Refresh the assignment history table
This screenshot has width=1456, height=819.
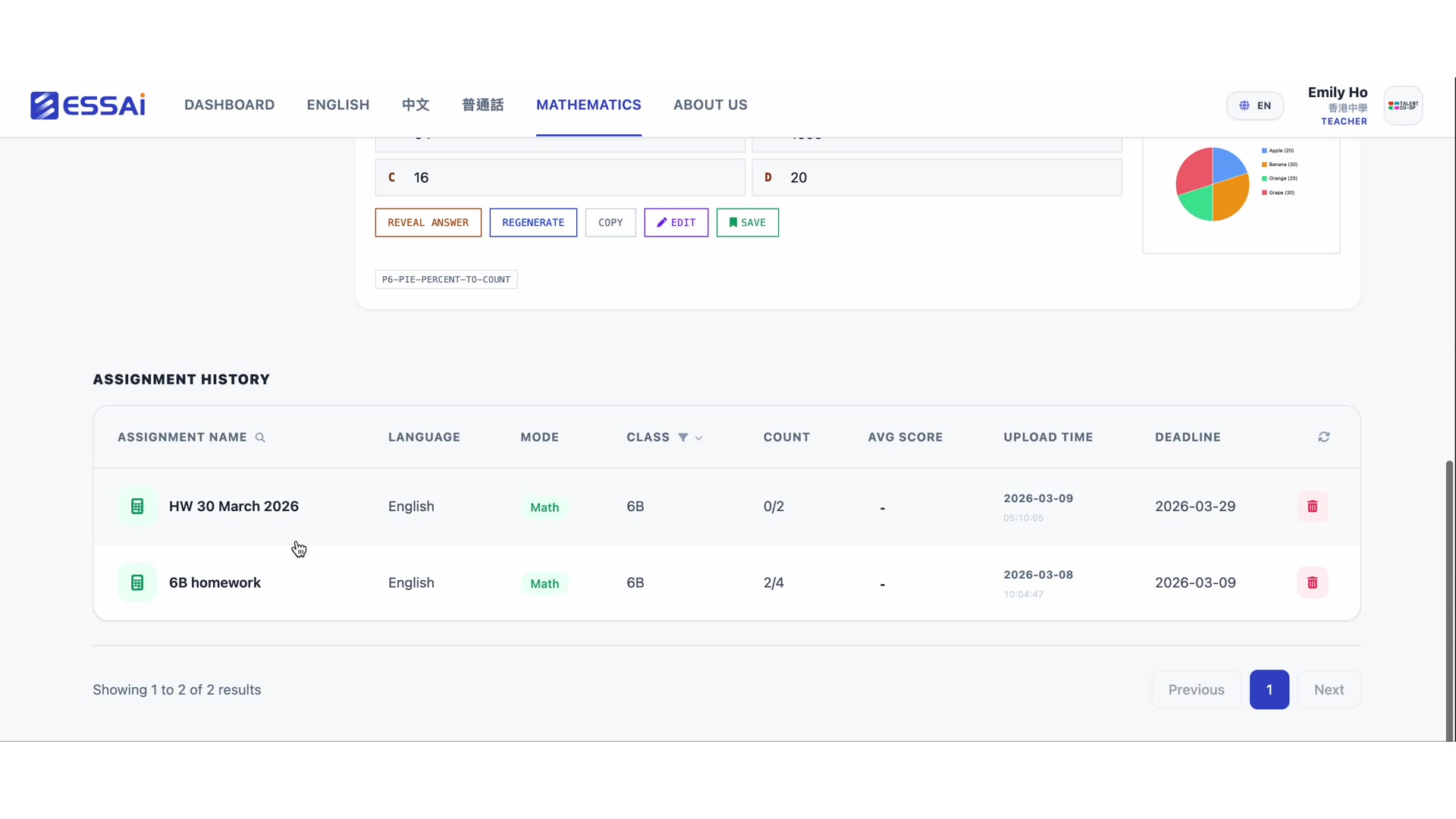[1323, 437]
